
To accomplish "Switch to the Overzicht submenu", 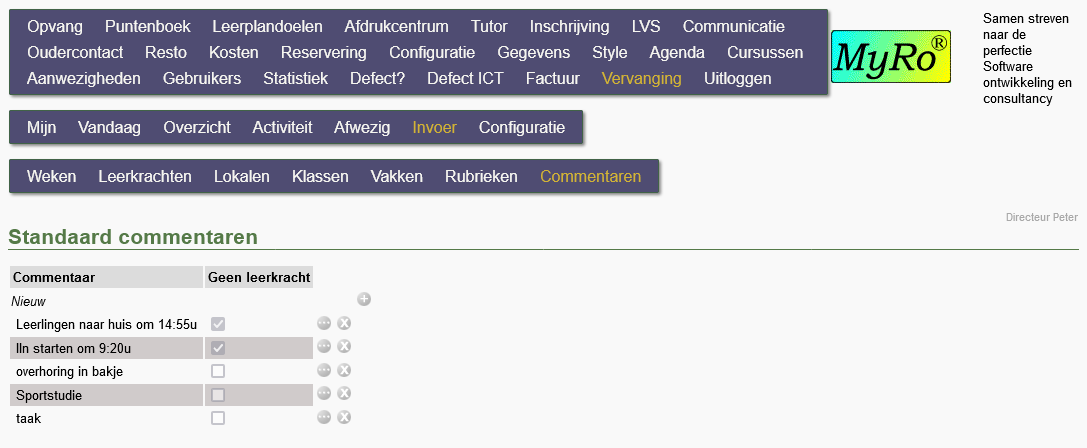I will coord(197,128).
